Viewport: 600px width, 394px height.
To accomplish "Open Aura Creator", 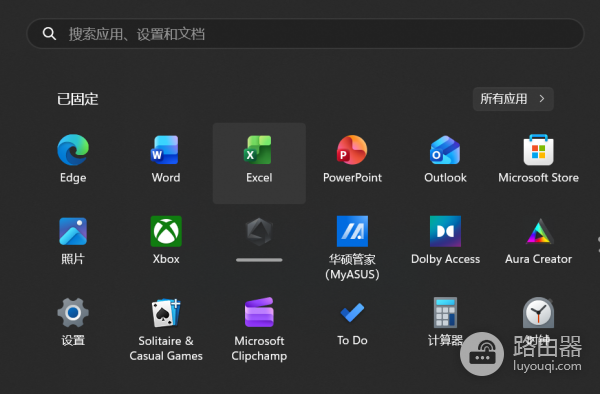I will click(x=538, y=241).
